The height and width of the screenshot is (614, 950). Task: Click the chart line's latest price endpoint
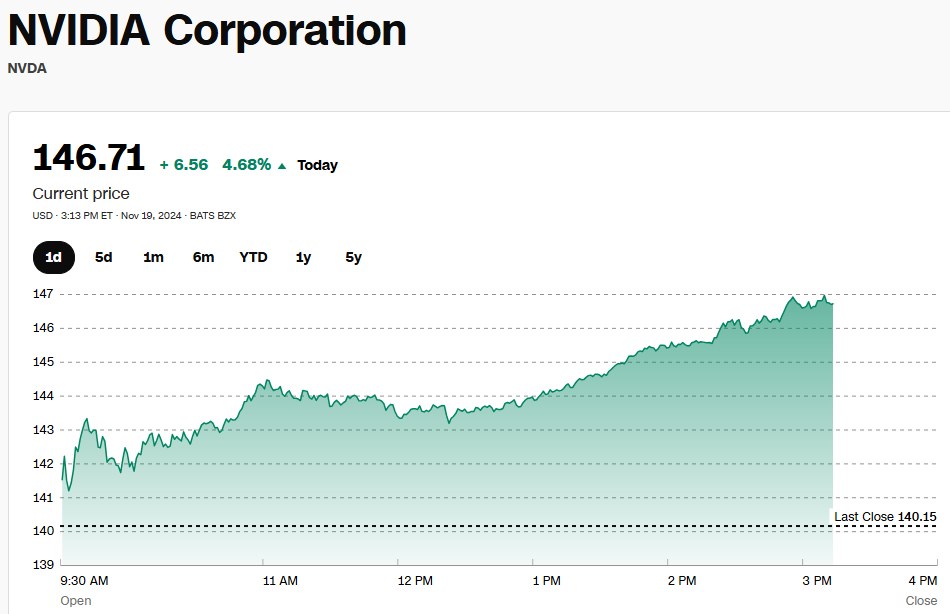coord(832,304)
